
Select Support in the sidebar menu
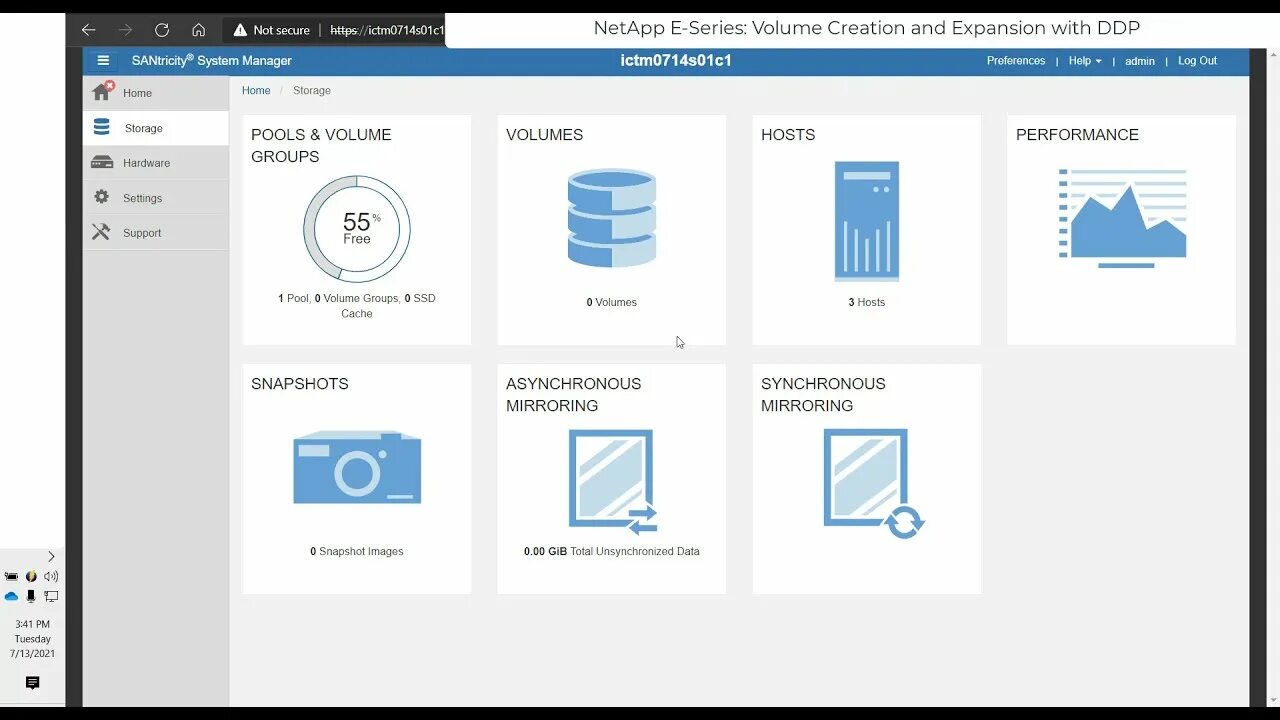click(155, 233)
